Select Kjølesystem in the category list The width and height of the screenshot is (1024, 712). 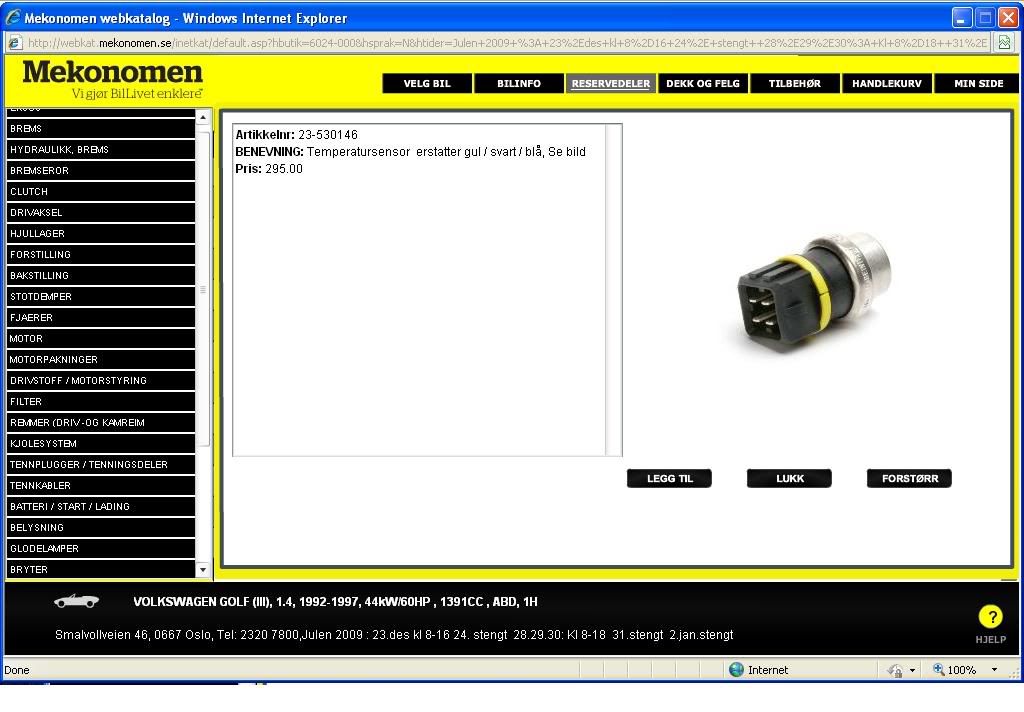tap(100, 444)
